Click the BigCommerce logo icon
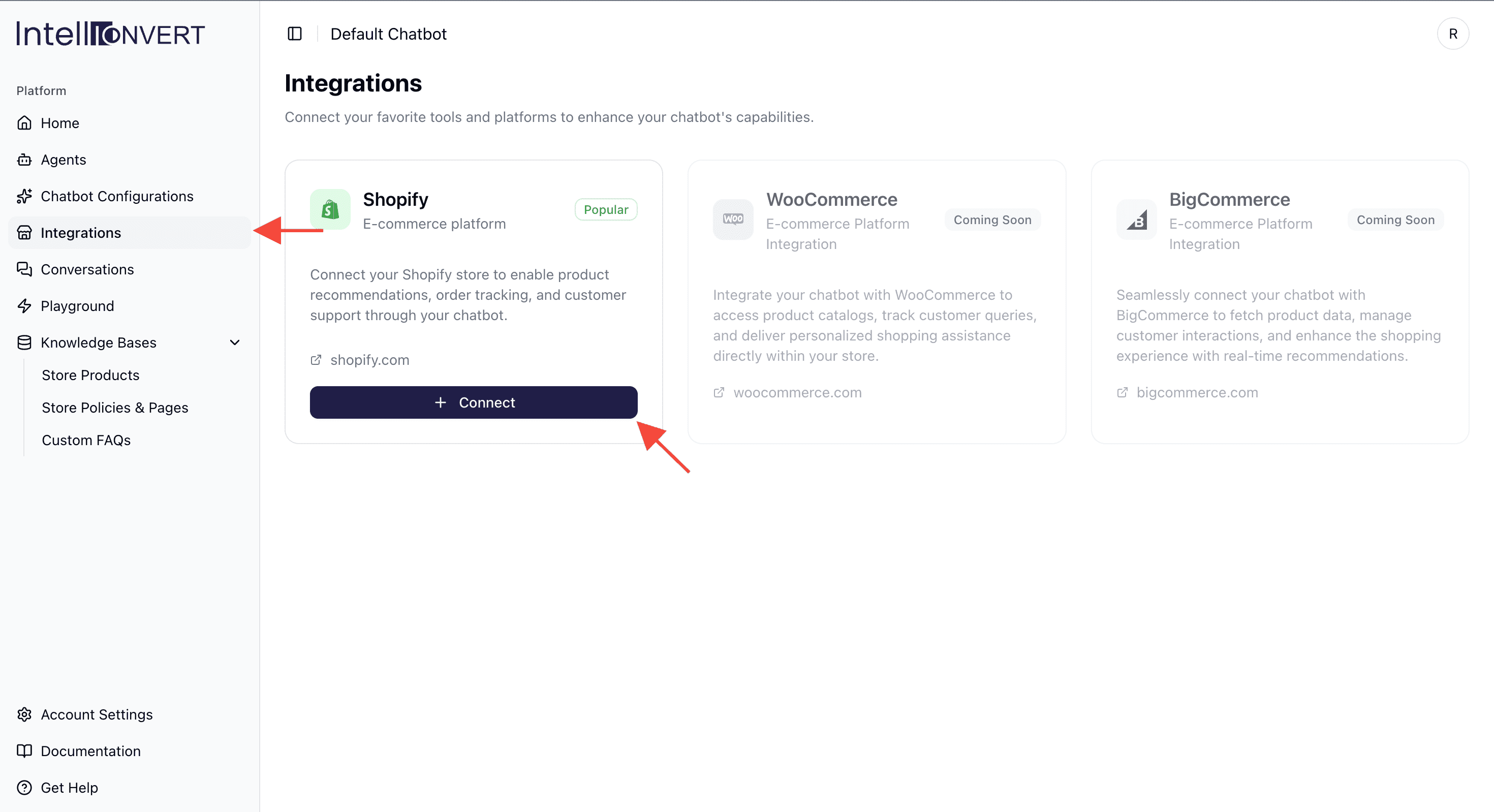 pos(1136,220)
